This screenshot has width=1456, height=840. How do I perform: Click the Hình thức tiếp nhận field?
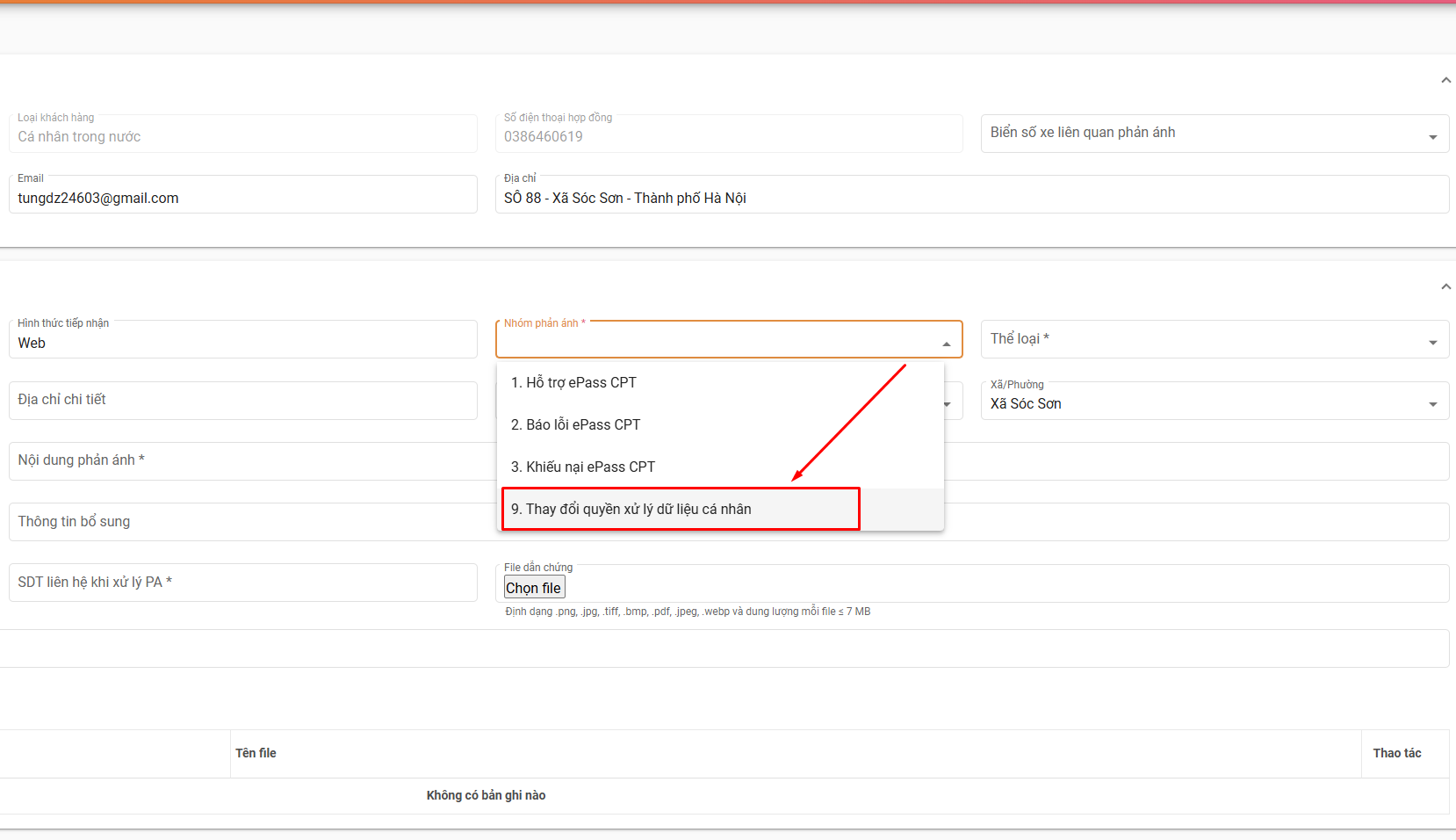pyautogui.click(x=242, y=343)
